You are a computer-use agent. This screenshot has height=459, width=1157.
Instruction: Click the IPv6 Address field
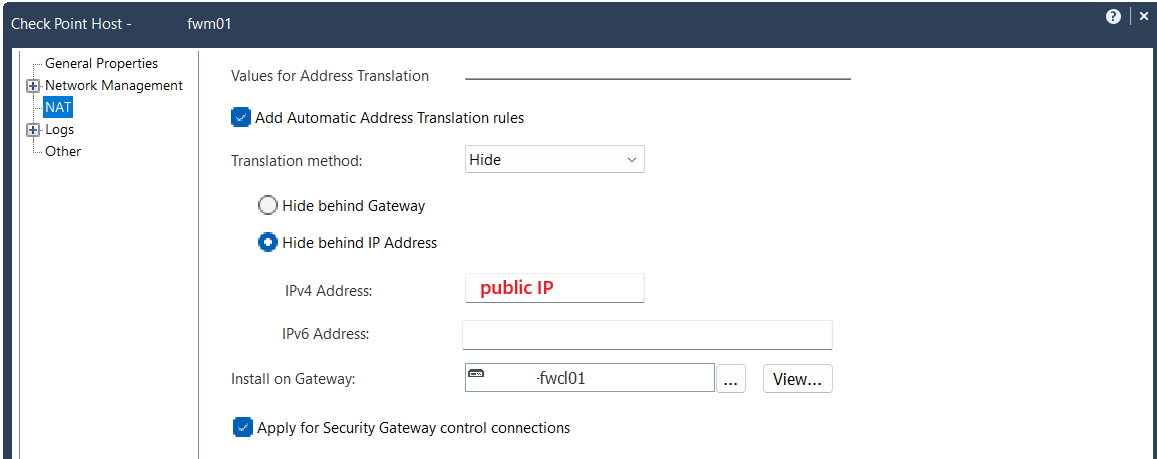[647, 334]
